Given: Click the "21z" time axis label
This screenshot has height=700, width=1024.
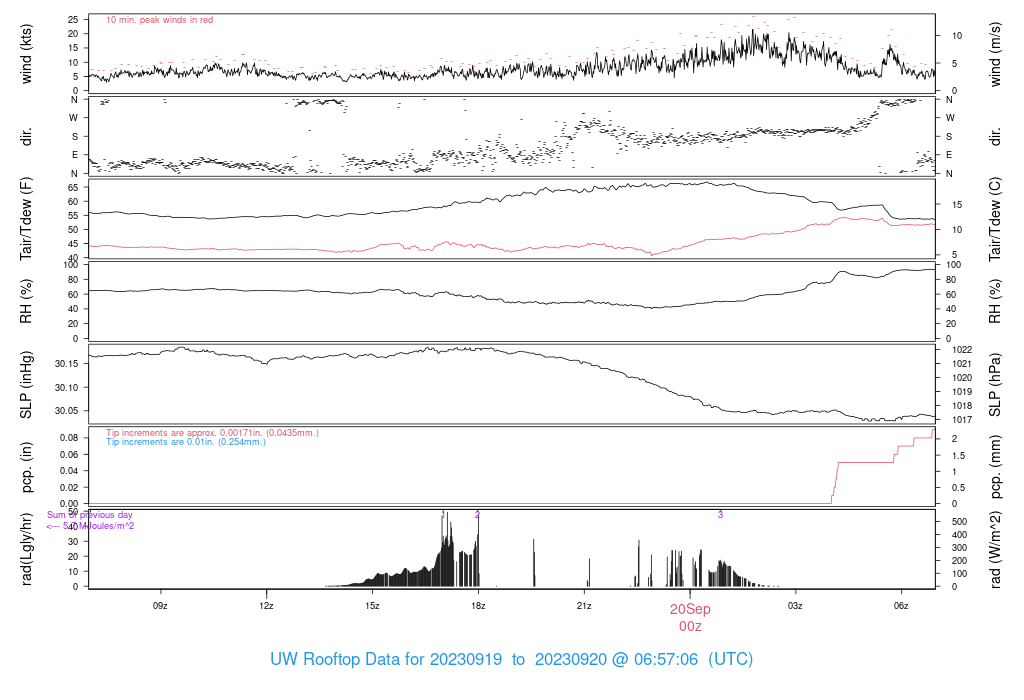Looking at the screenshot, I should [x=584, y=605].
